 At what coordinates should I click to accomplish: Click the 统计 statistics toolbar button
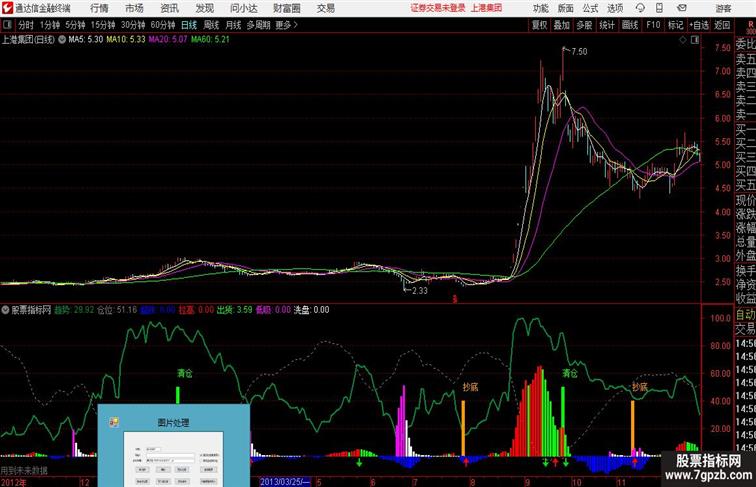(607, 25)
